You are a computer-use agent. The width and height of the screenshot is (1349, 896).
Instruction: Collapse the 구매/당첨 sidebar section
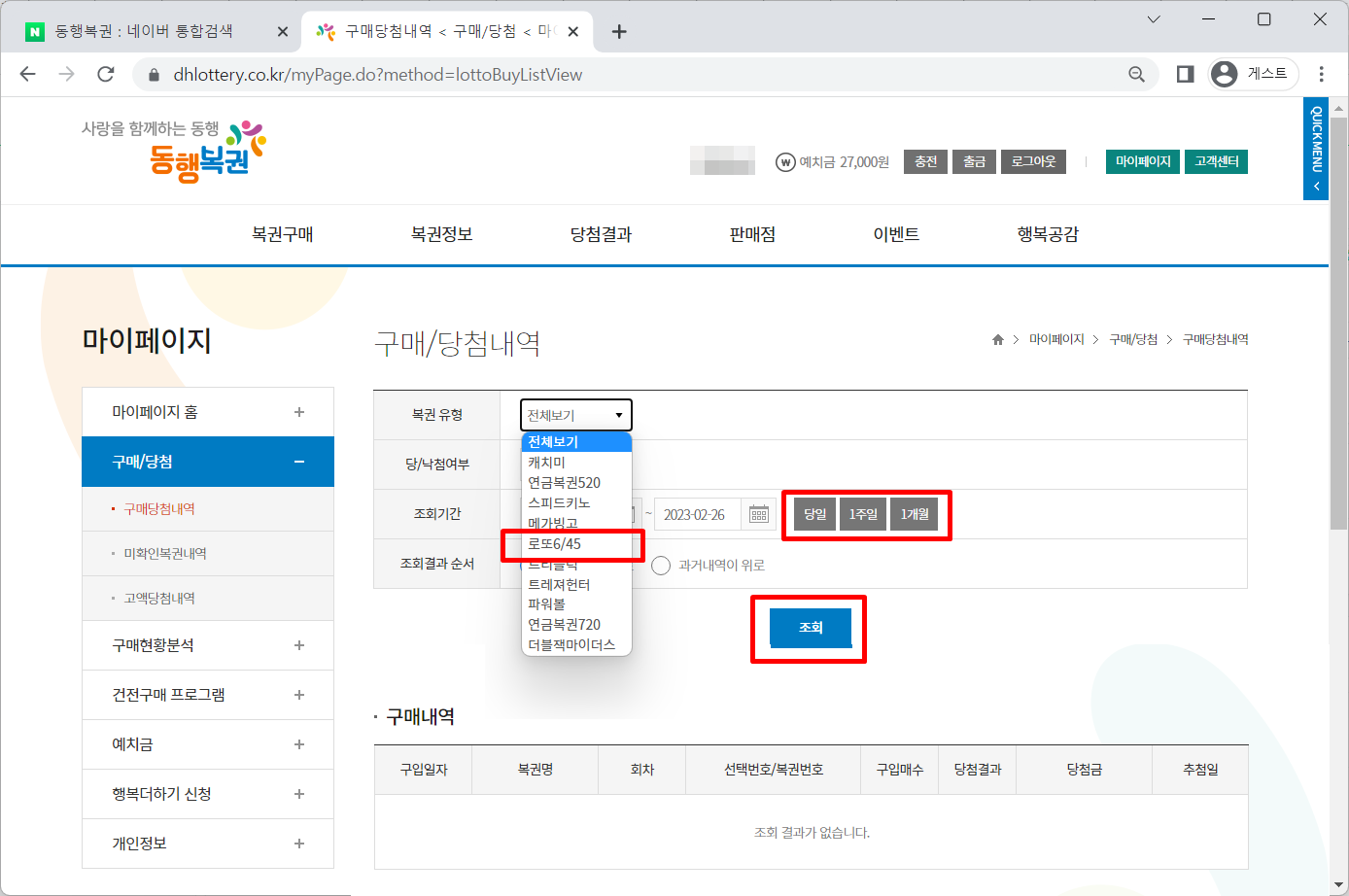pos(208,462)
